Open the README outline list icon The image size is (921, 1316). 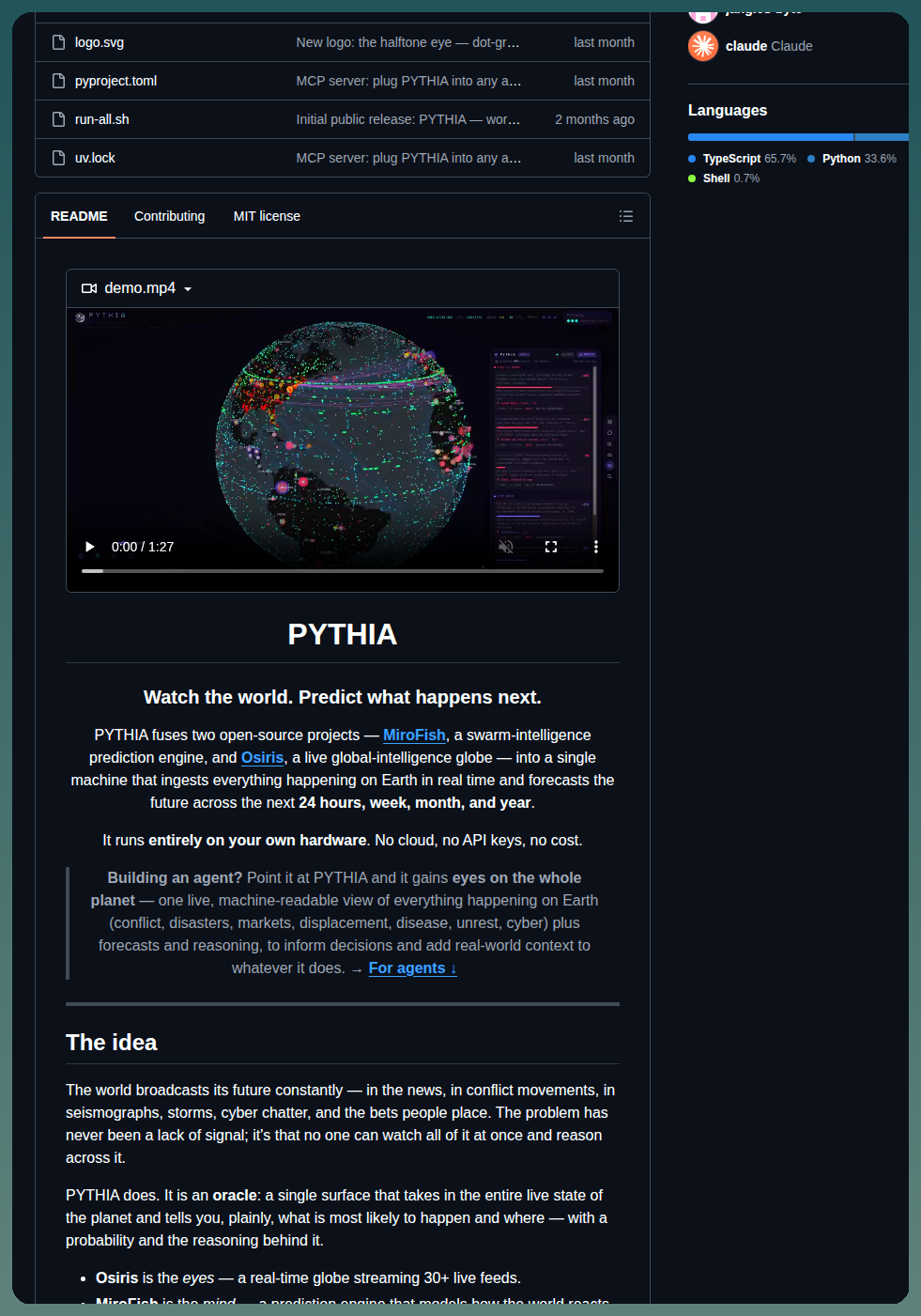pyautogui.click(x=626, y=216)
